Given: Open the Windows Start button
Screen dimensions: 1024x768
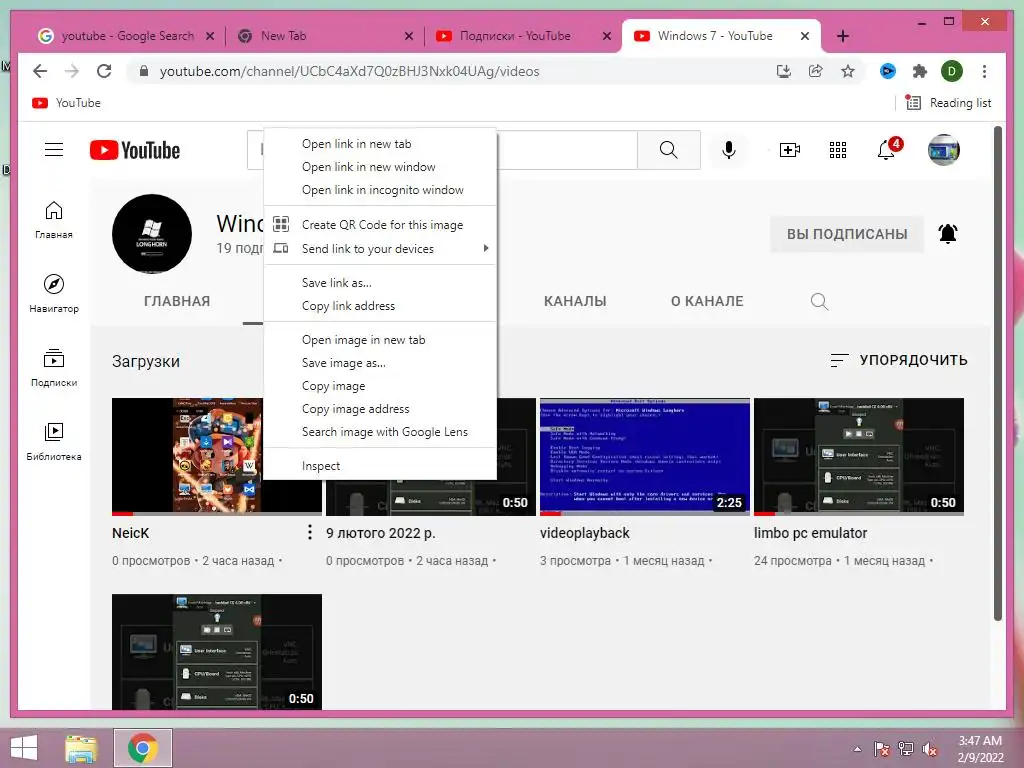Looking at the screenshot, I should pyautogui.click(x=25, y=748).
